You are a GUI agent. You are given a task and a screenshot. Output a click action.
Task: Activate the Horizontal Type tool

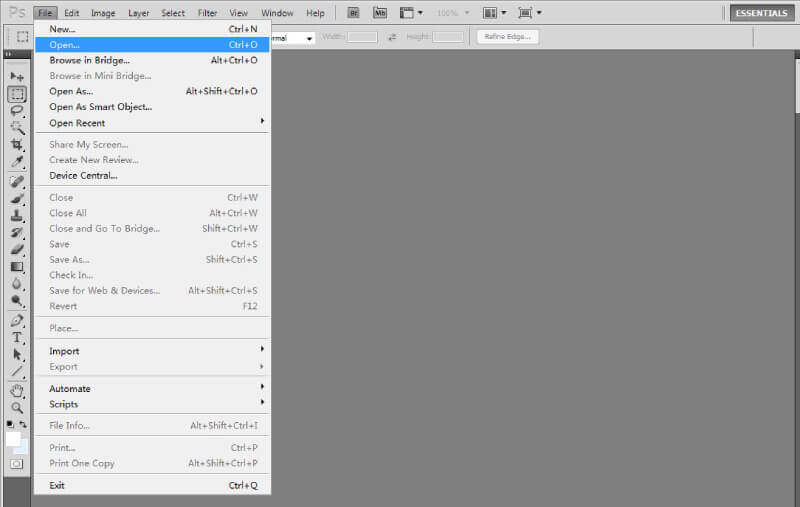click(17, 338)
